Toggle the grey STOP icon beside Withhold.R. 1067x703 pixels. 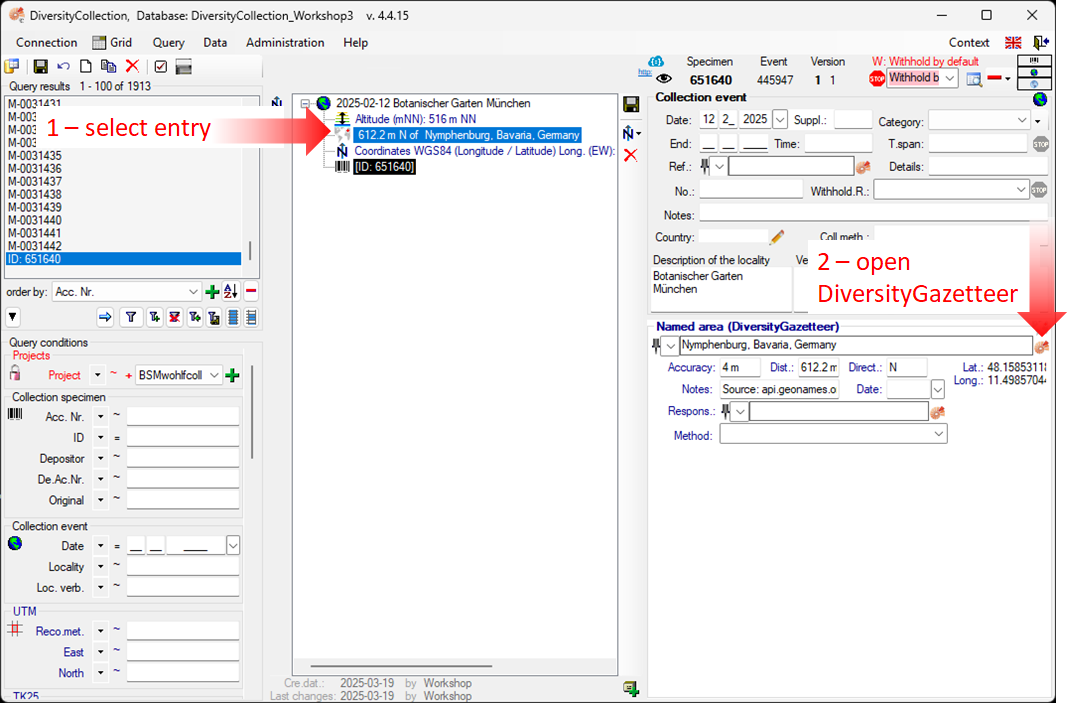coord(1038,191)
